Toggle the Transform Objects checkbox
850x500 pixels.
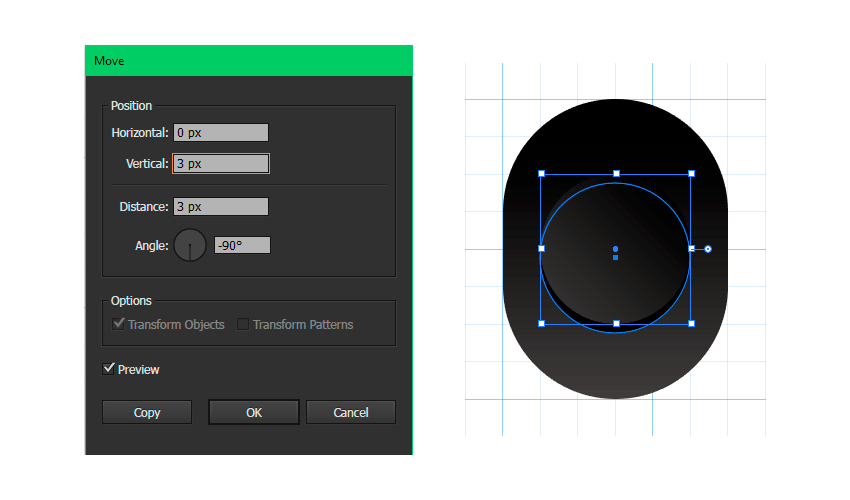point(119,324)
